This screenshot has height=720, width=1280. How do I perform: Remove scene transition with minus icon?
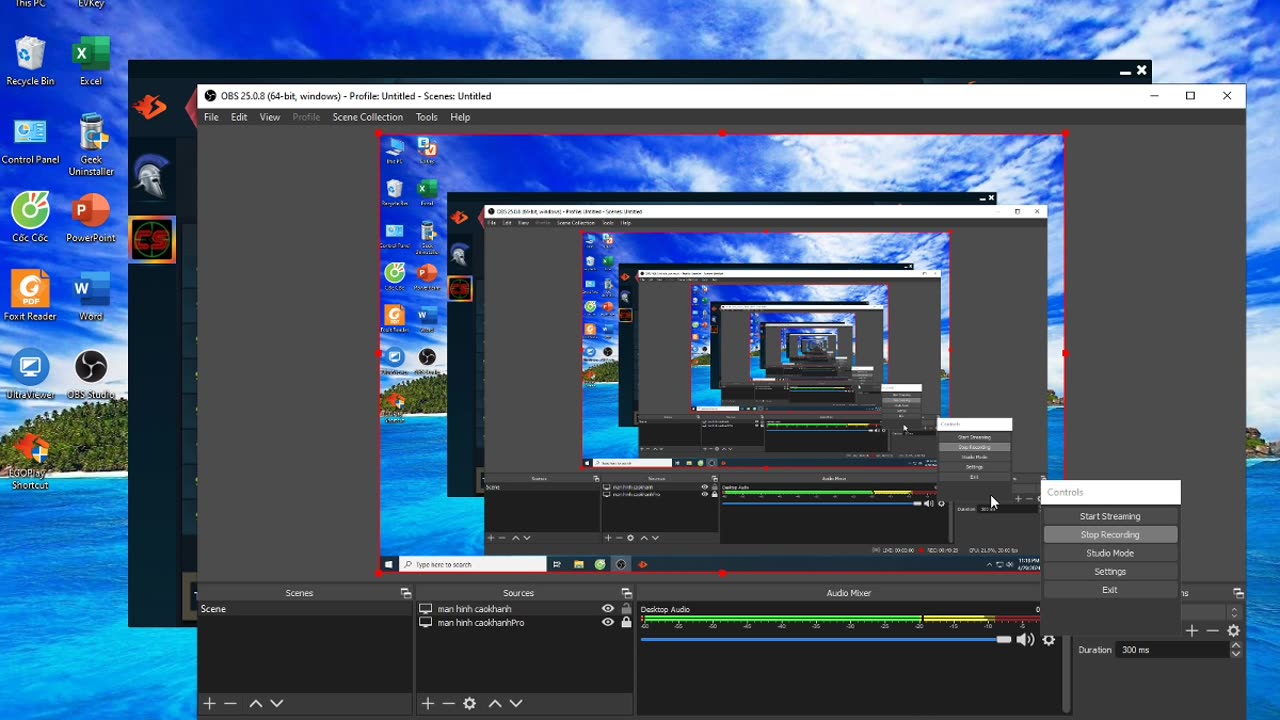tap(1212, 631)
